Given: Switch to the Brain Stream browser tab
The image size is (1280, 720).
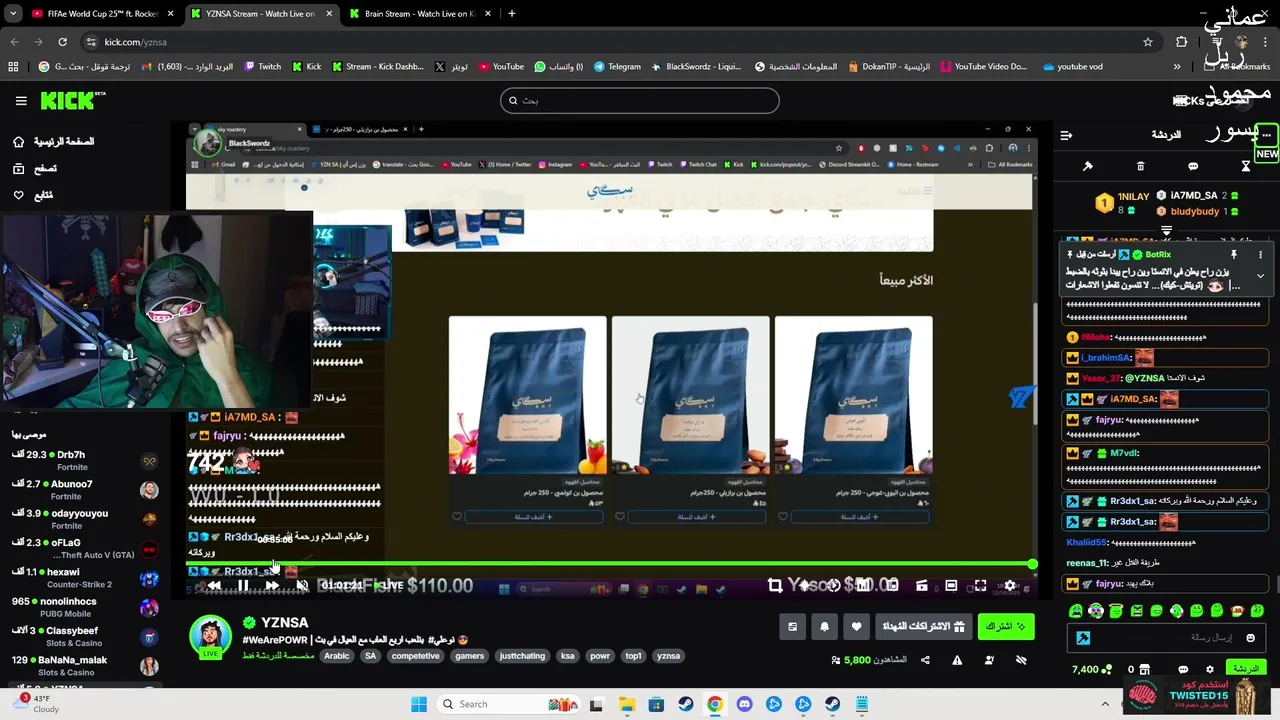Looking at the screenshot, I should pos(418,14).
